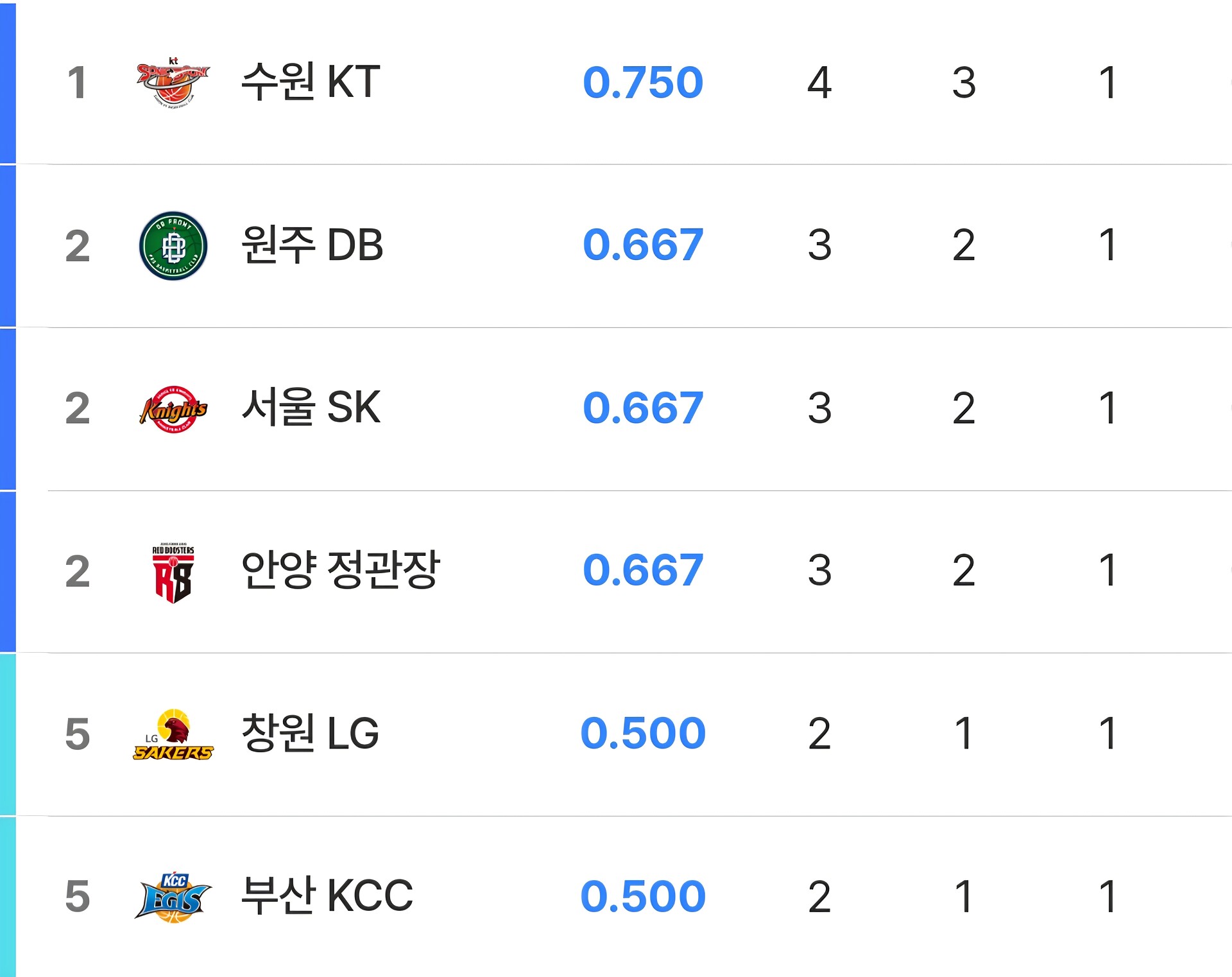1232x977 pixels.
Task: Open the 창원 LG team link
Action: tap(310, 733)
